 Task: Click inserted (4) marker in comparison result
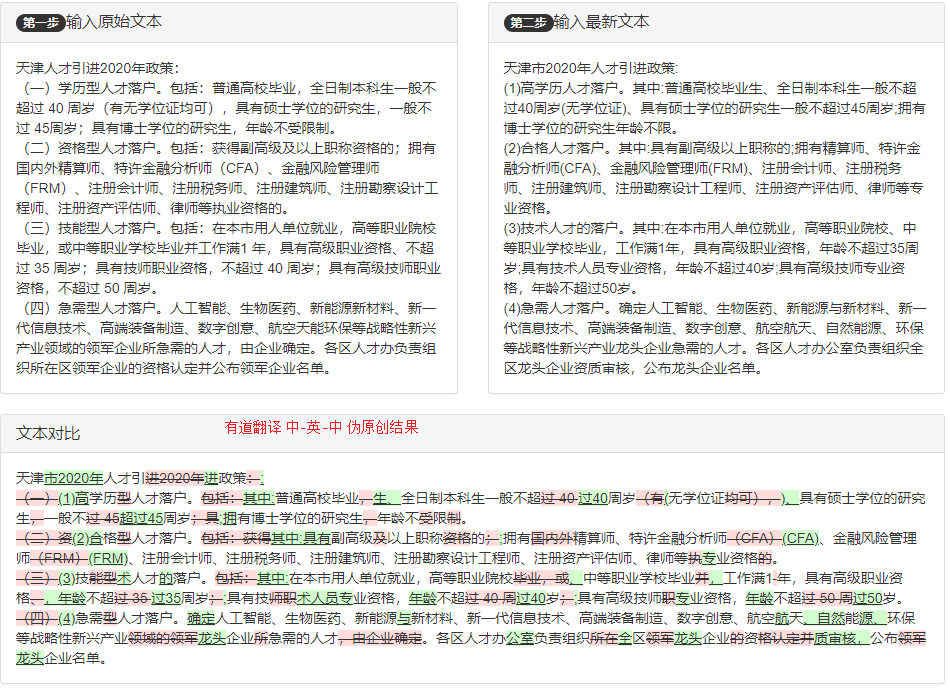tap(67, 618)
